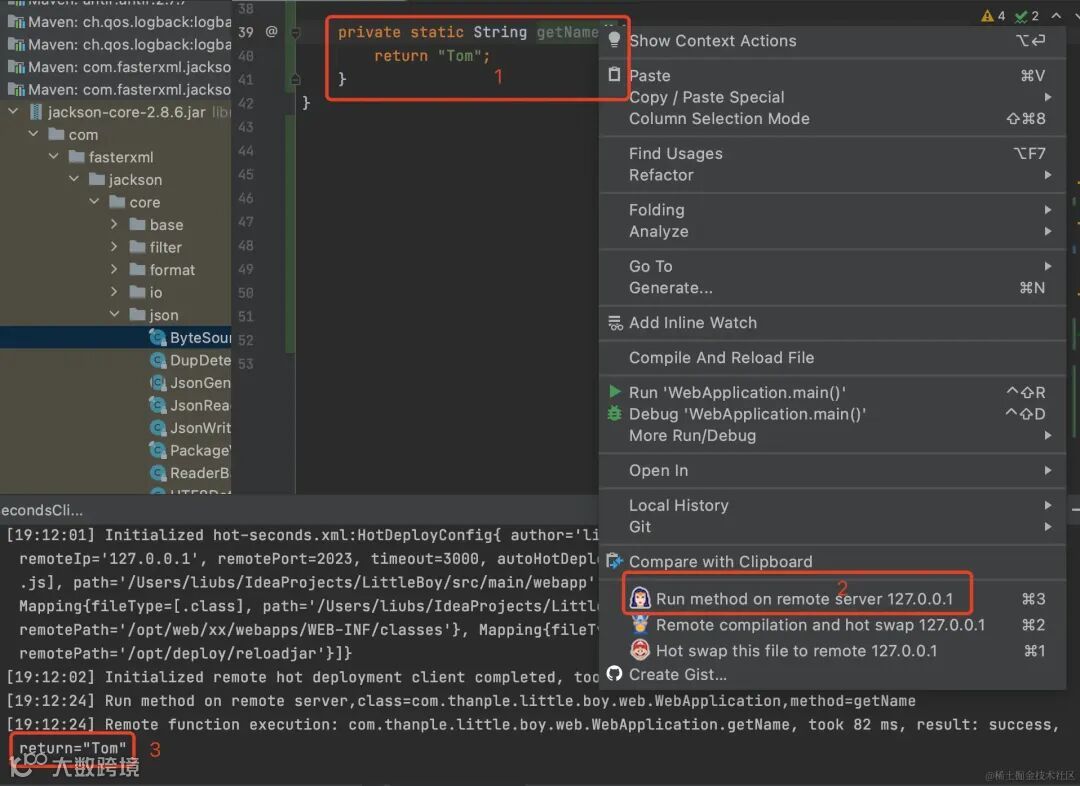
Task: Click the return "Tom"; code line
Action: 432,56
